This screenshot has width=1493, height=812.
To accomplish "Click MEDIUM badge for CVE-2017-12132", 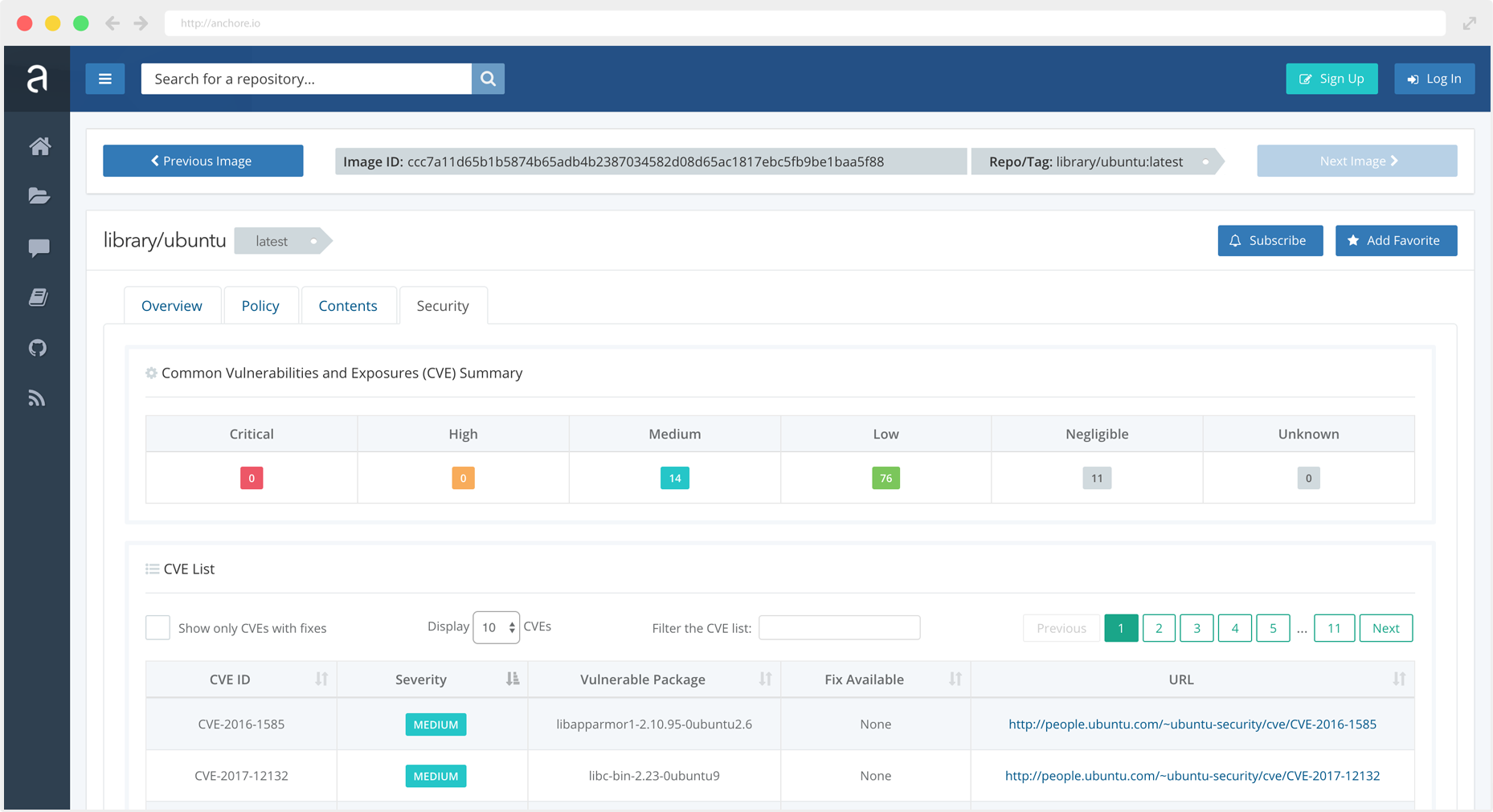I will click(x=436, y=776).
